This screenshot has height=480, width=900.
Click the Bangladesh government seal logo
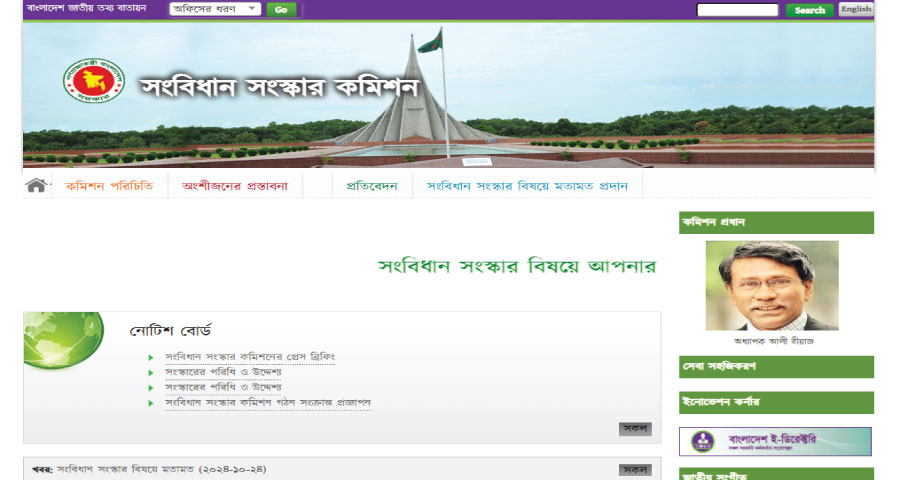tap(94, 80)
